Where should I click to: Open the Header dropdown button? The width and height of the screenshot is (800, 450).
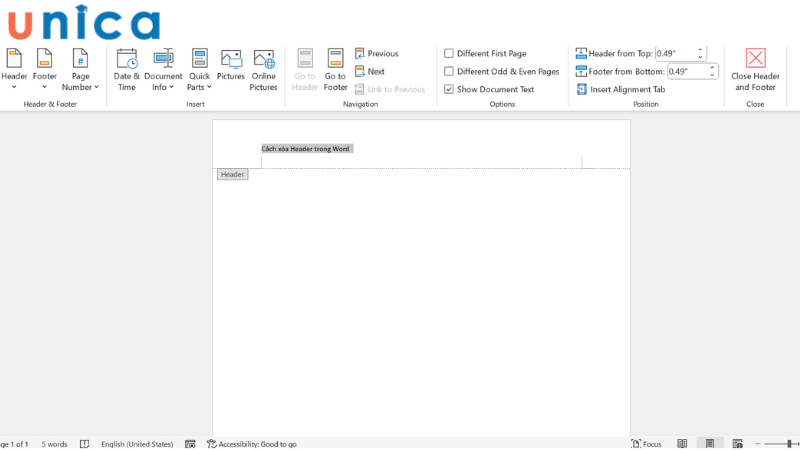[14, 69]
